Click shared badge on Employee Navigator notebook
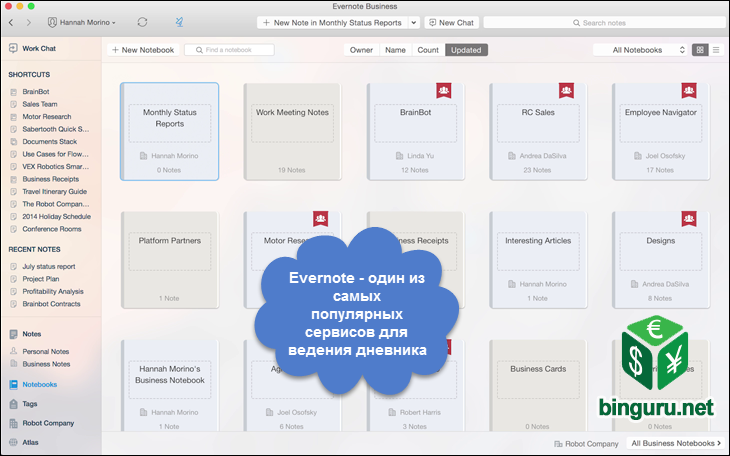 coord(689,90)
